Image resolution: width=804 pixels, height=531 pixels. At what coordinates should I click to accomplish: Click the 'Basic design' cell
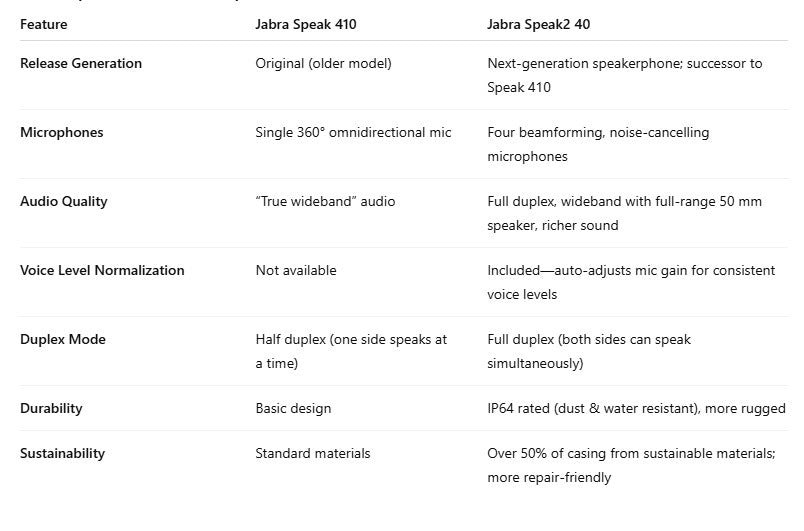[x=293, y=408]
